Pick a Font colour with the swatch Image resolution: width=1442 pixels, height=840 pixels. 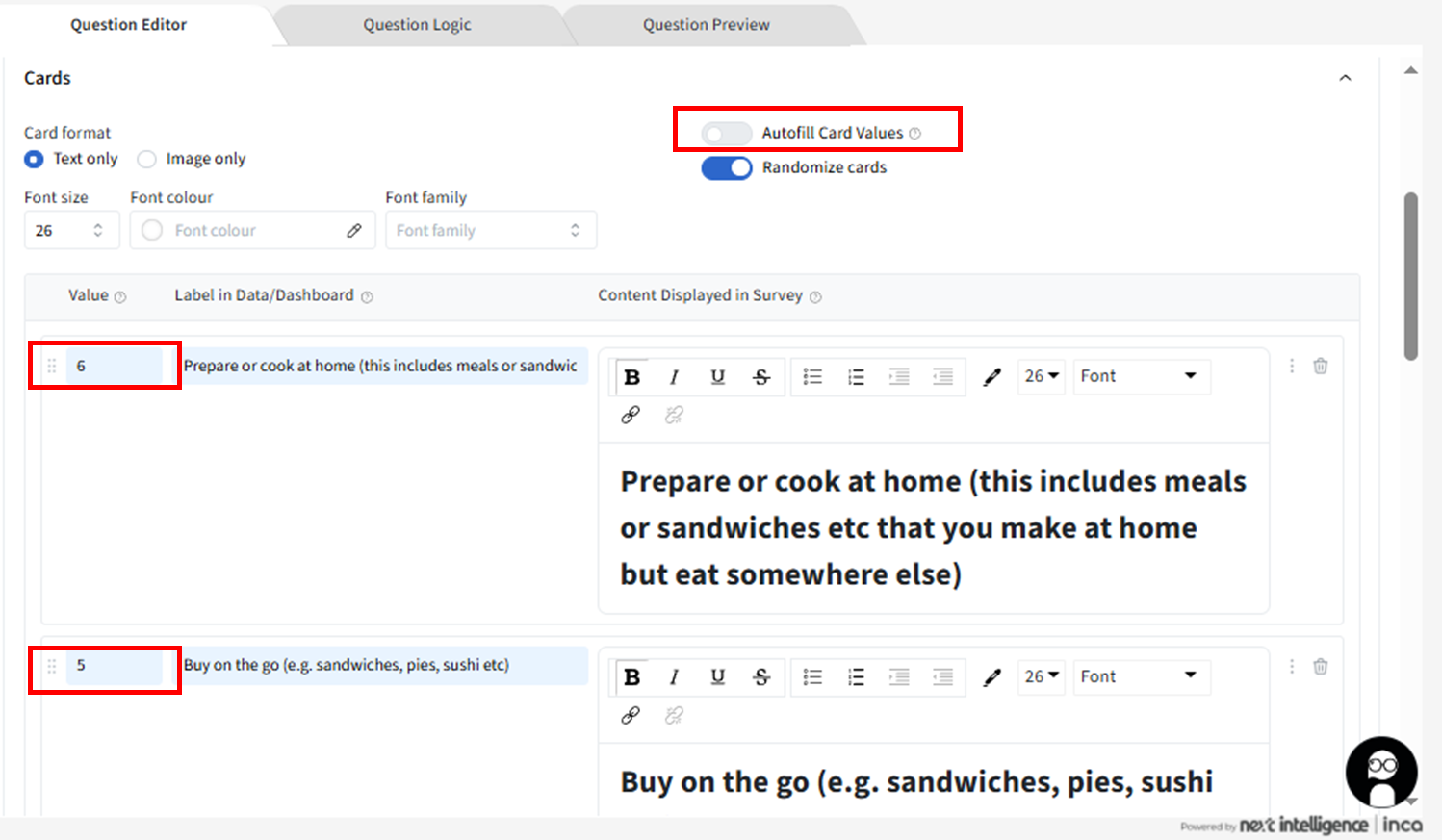pos(152,231)
